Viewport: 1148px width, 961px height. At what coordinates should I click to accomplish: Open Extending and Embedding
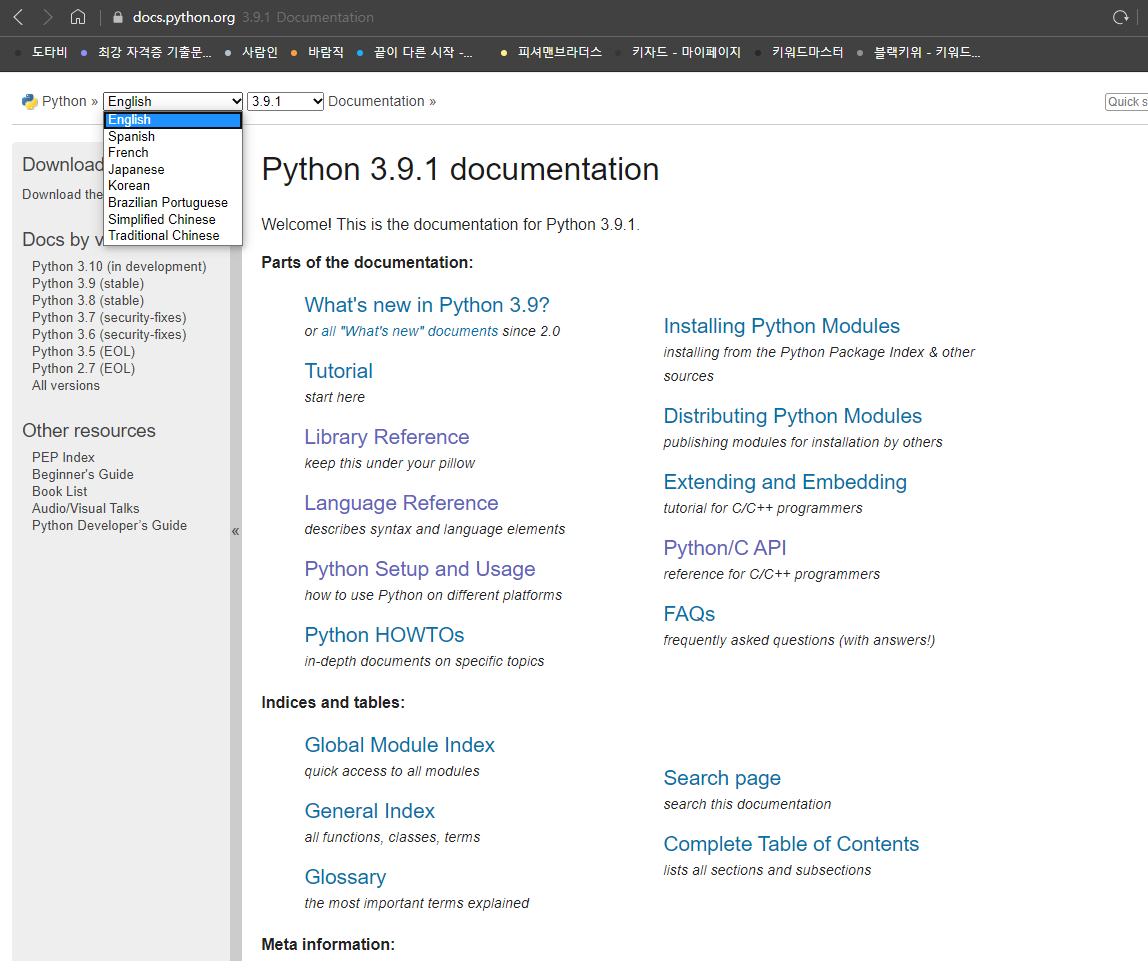click(785, 482)
